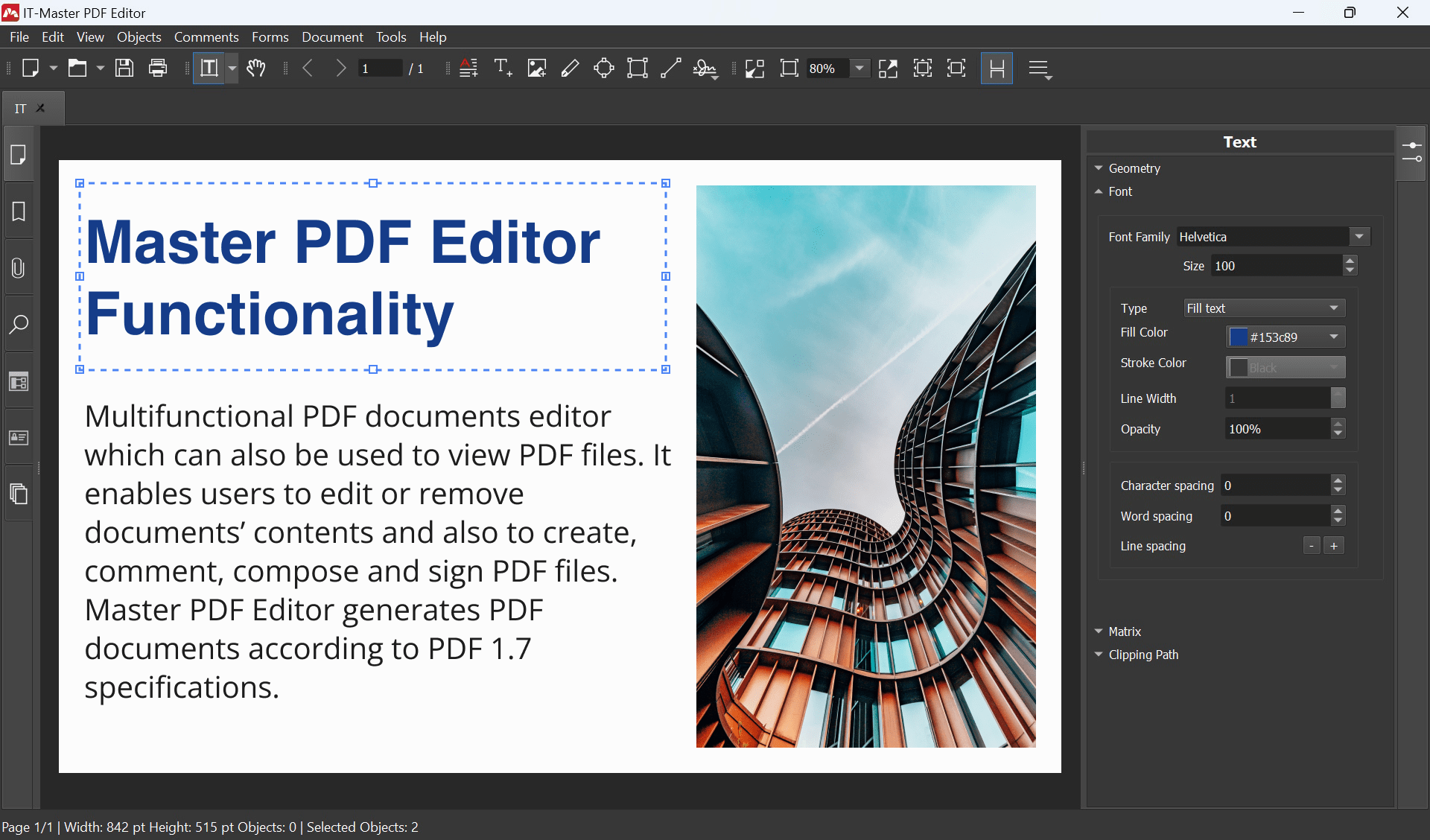The image size is (1430, 840).
Task: Click the Hand/Pan tool
Action: pos(255,68)
